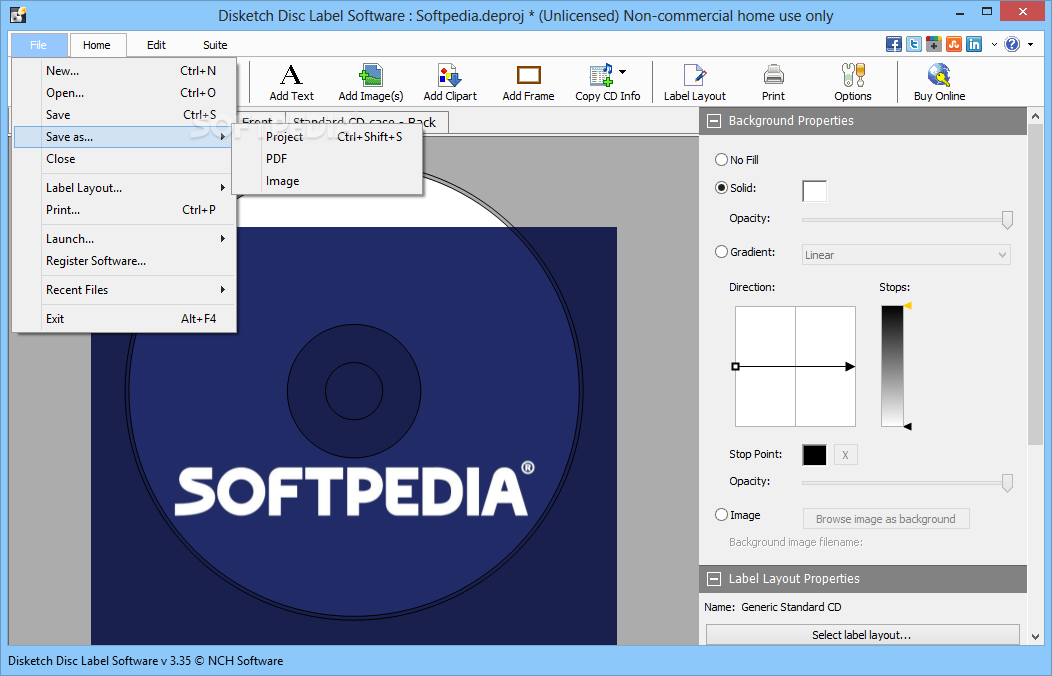Image resolution: width=1052 pixels, height=676 pixels.
Task: Switch to the Home tab
Action: [97, 45]
